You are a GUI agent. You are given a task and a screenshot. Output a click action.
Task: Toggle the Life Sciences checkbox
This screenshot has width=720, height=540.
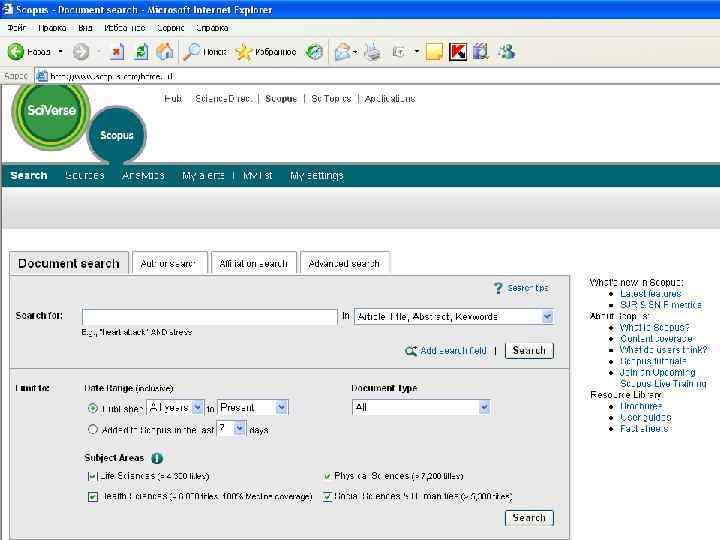tap(91, 476)
